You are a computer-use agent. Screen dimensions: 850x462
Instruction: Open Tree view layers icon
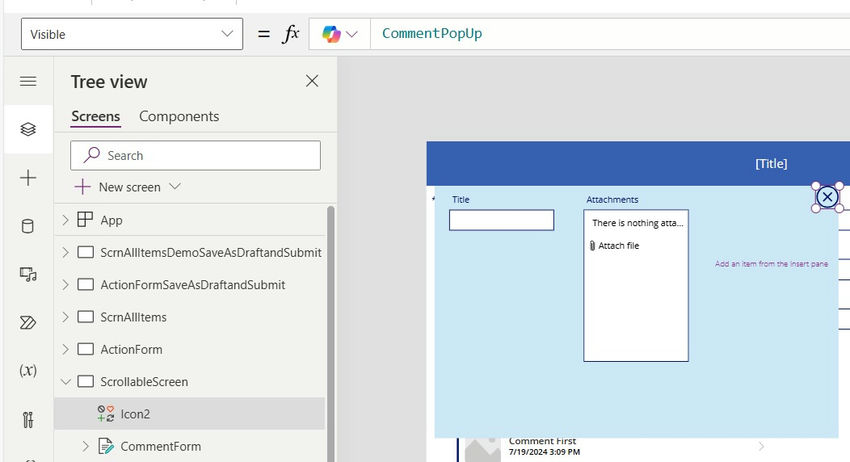click(28, 129)
